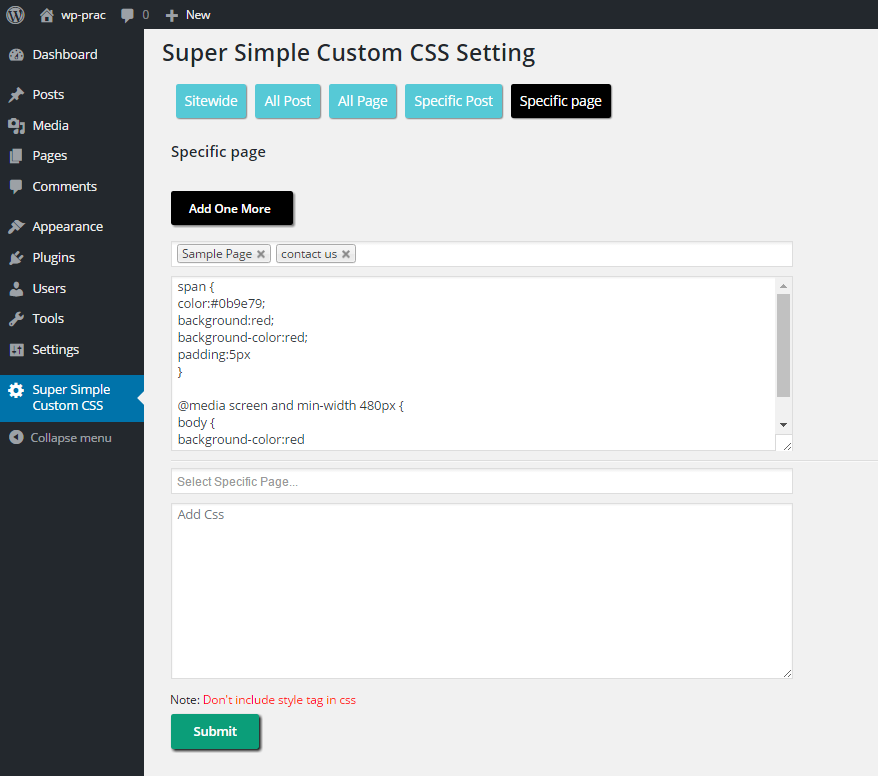Click the home icon next to wp-prac
The image size is (878, 776).
tap(47, 15)
